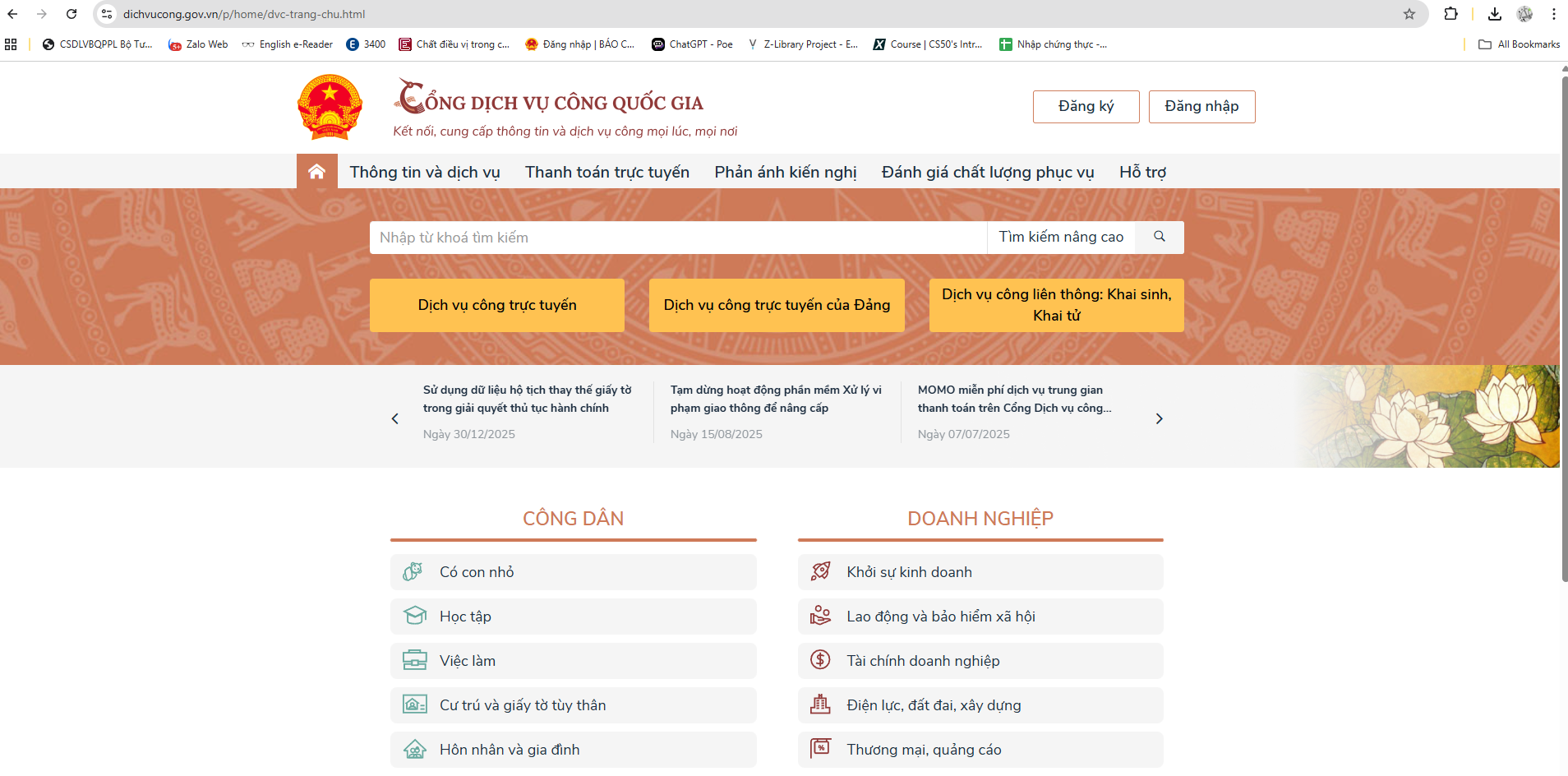This screenshot has width=1568, height=776.
Task: Click the Nhập từ khoá tìm kiếm field
Action: coord(677,238)
